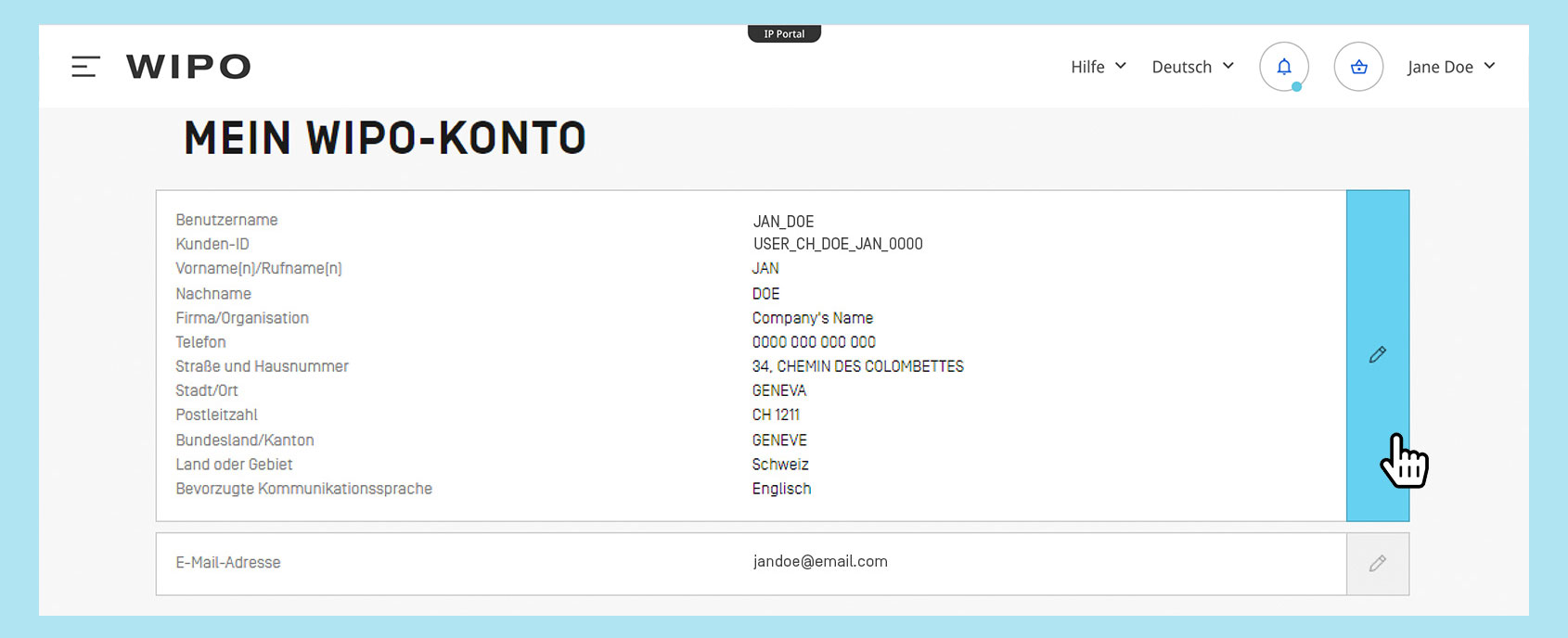Click the Postleitzahl value CH 1211

pyautogui.click(x=776, y=415)
